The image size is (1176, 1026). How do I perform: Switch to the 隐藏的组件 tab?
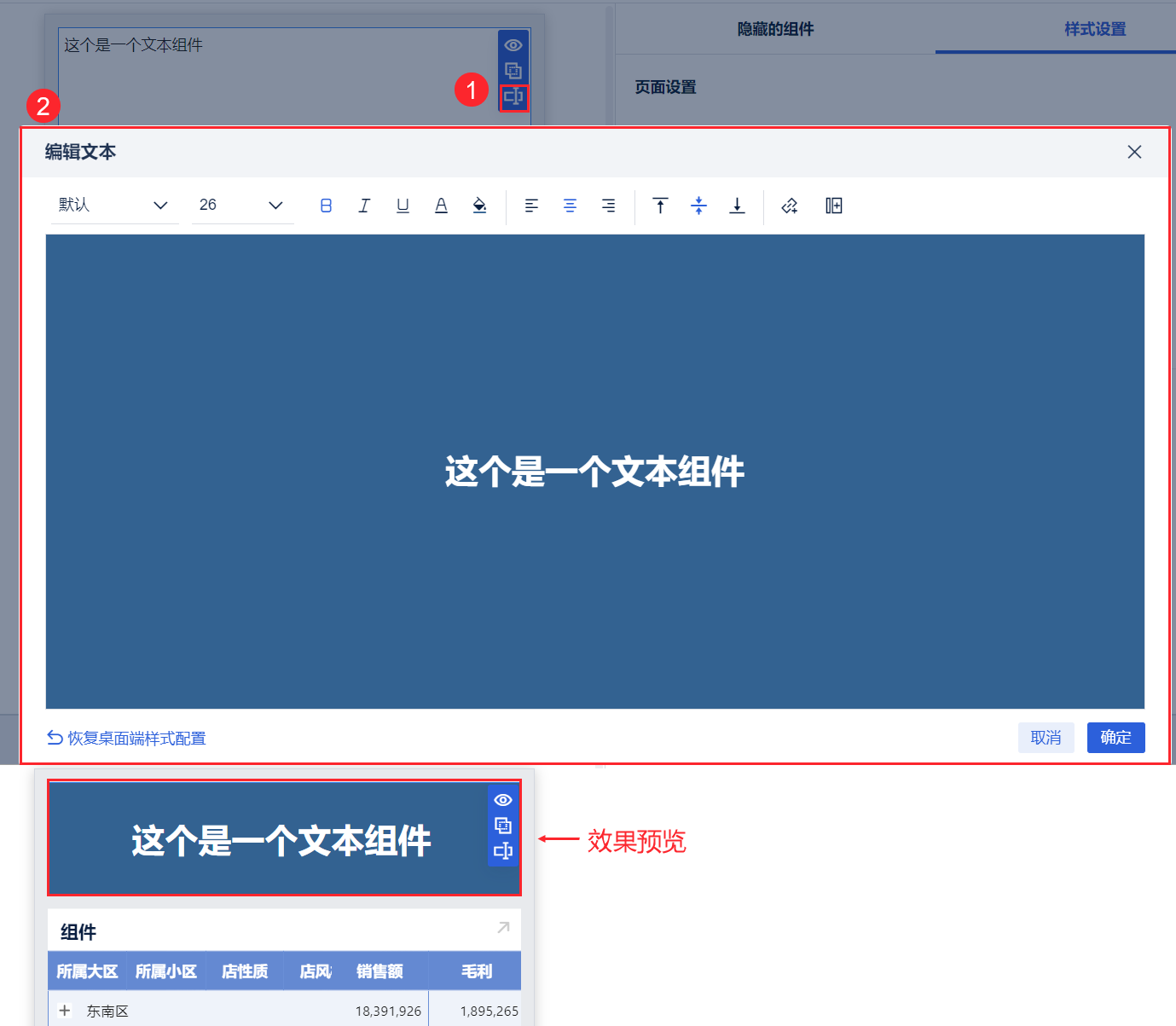point(774,28)
